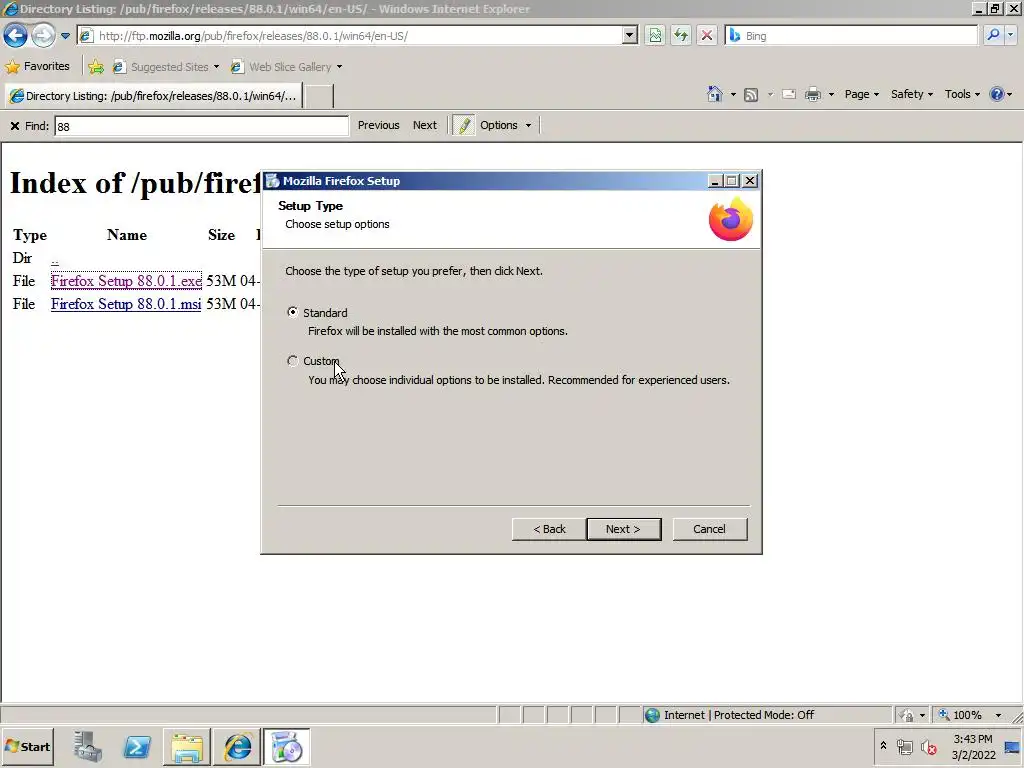Switch to Firefox Setup installer on the taskbar

(x=286, y=746)
